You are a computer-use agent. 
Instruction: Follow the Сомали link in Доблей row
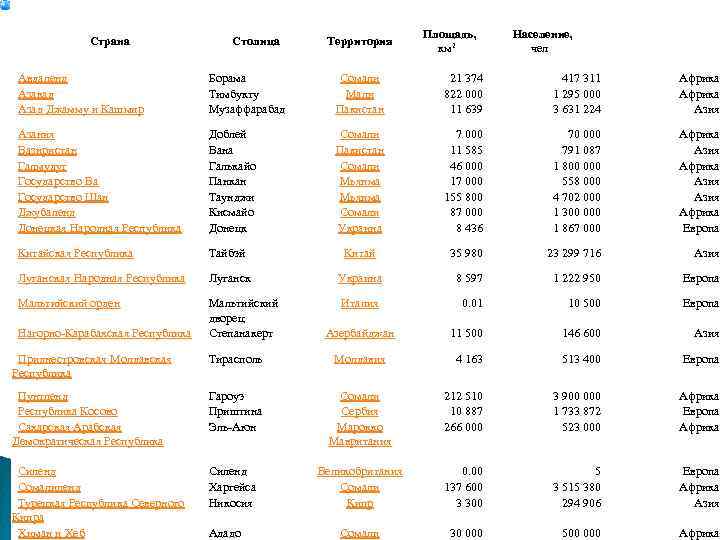[360, 134]
